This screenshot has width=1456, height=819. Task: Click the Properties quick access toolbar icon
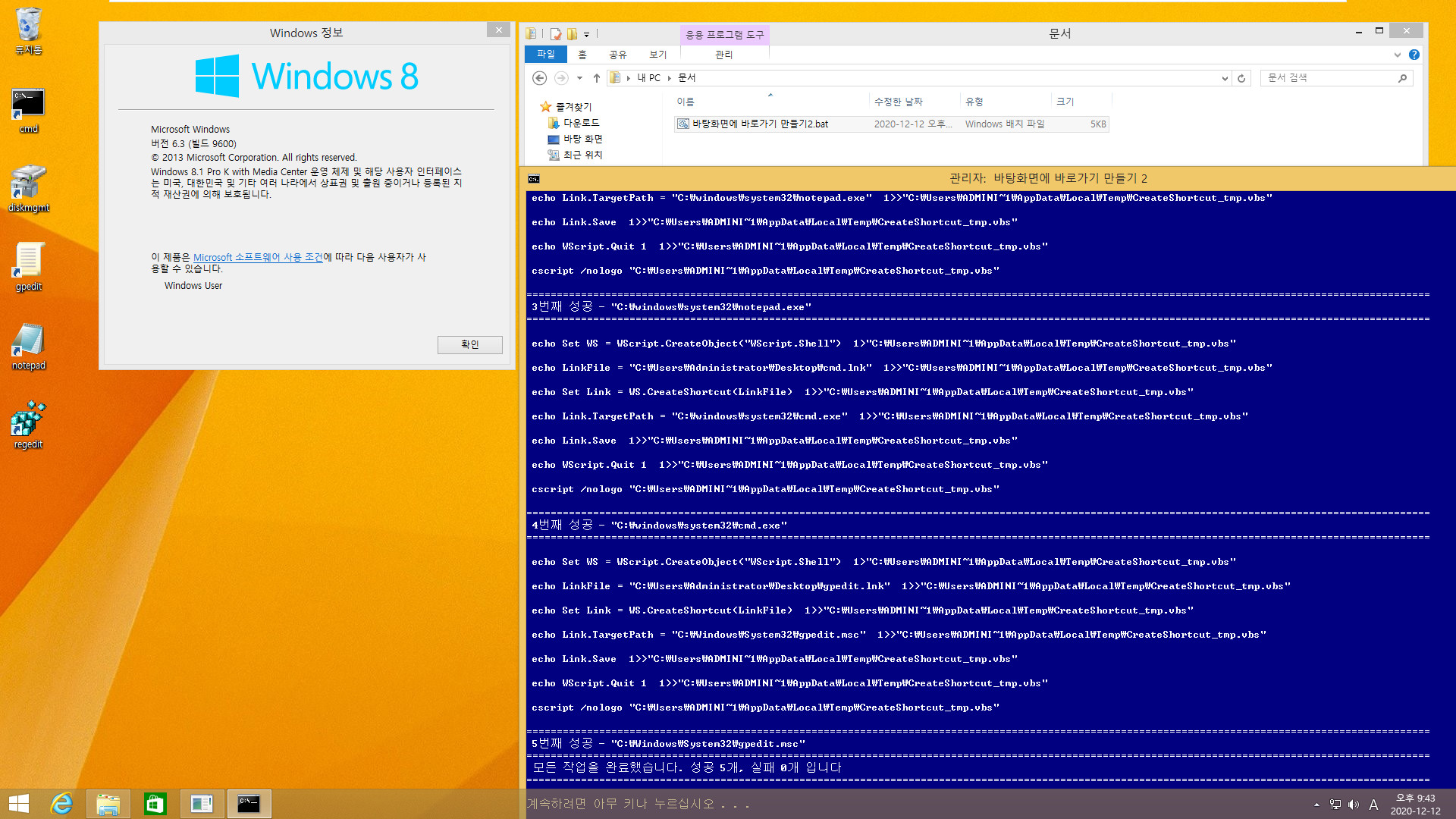pyautogui.click(x=556, y=33)
